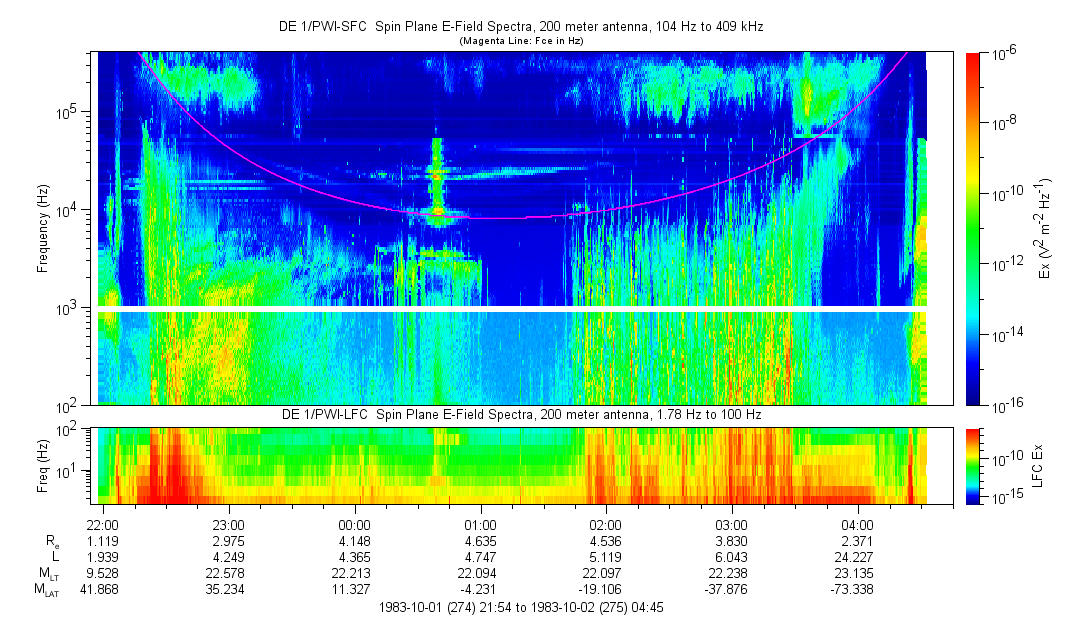Screen dimensions: 1083x620
Task: Click the 'Frequency (Hz)' axis label
Action: click(x=43, y=229)
